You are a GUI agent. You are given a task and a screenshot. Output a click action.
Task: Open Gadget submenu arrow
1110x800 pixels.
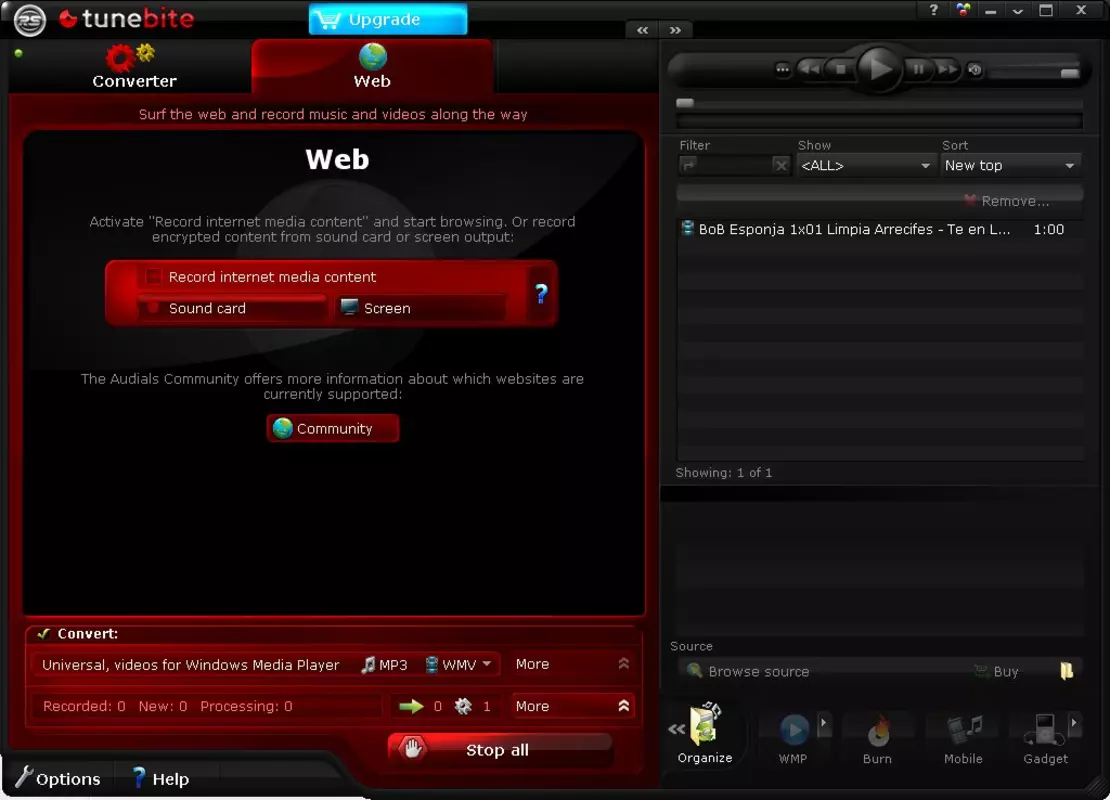pos(1074,723)
